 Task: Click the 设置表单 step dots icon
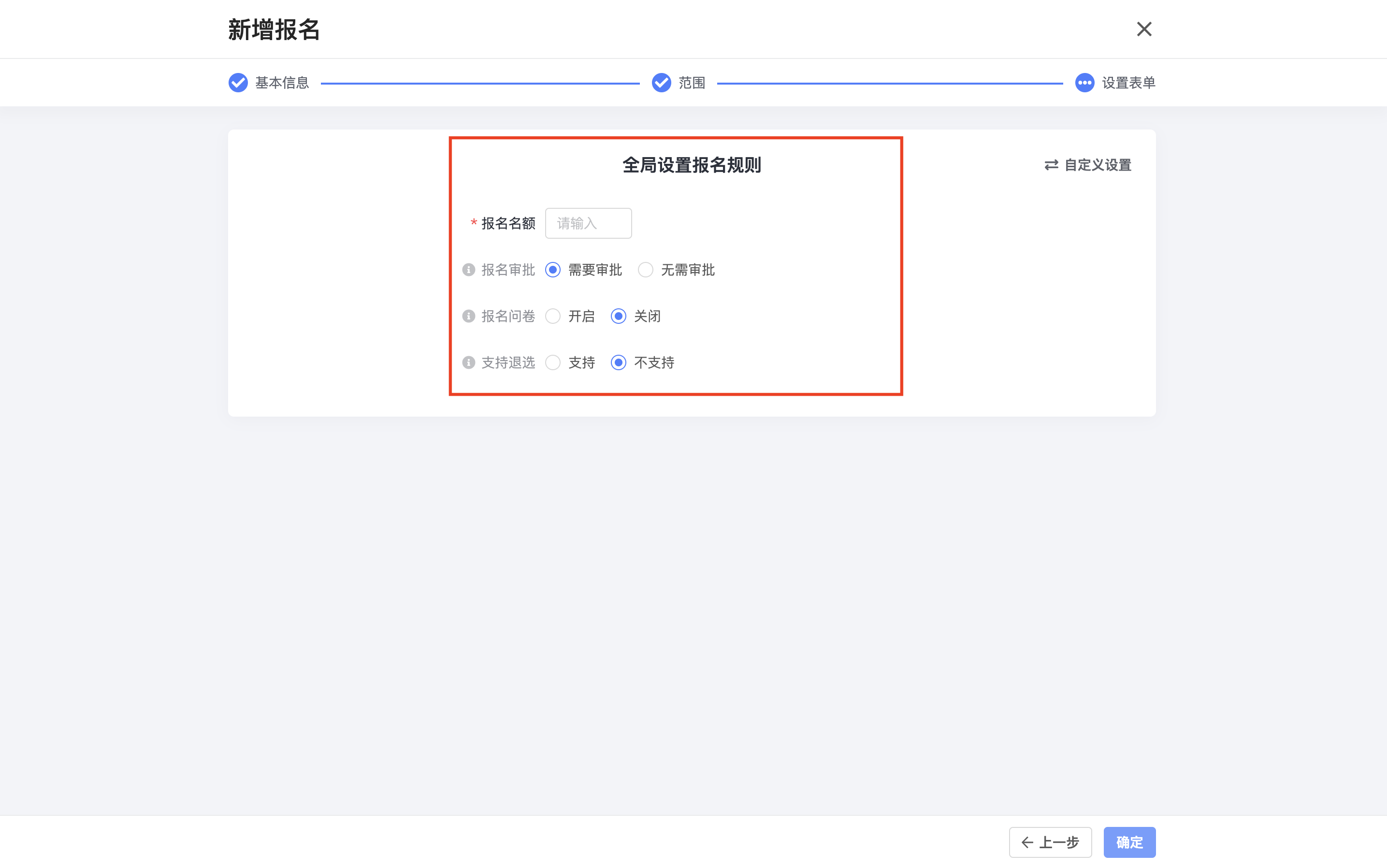tap(1084, 83)
